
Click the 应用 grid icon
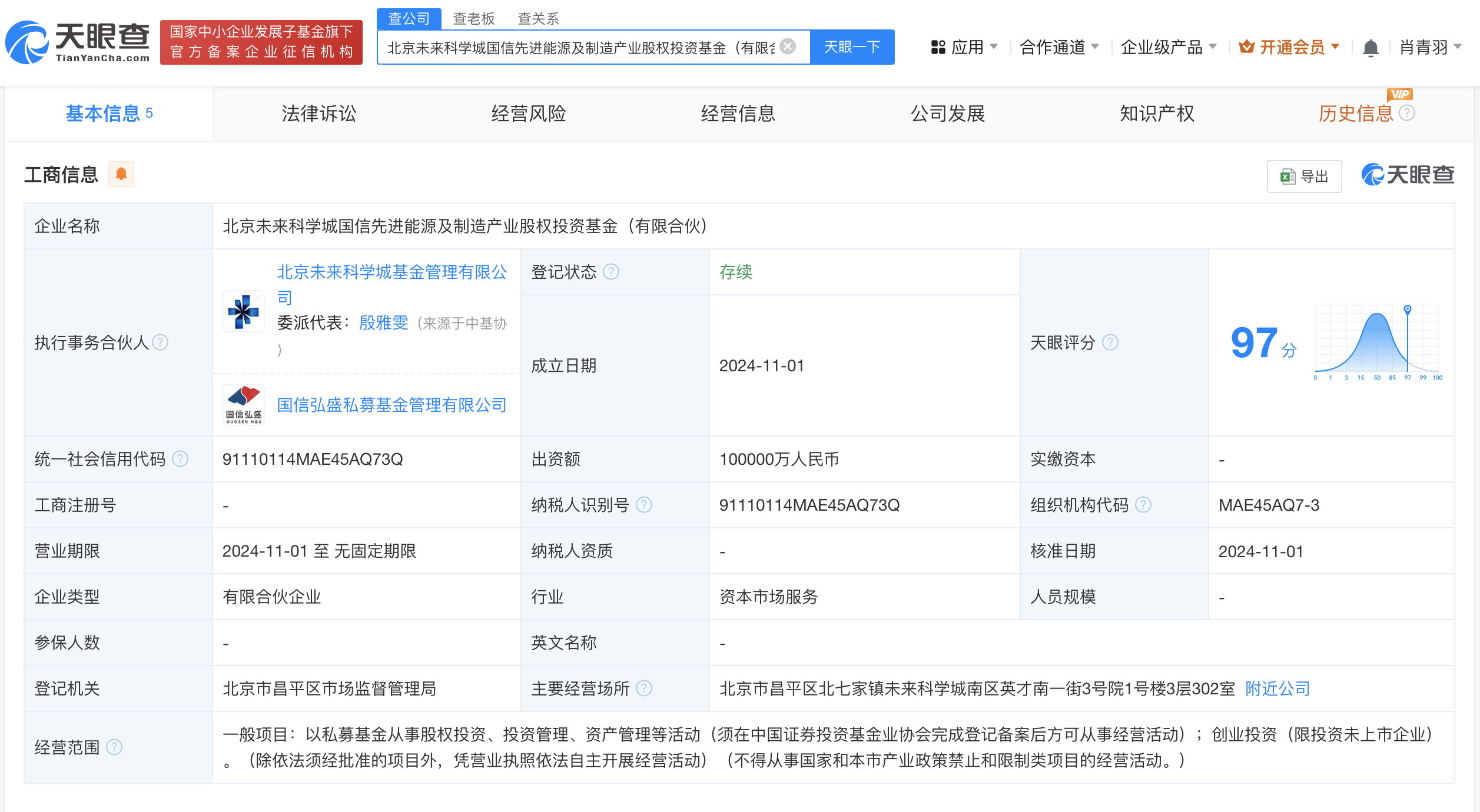coord(938,47)
